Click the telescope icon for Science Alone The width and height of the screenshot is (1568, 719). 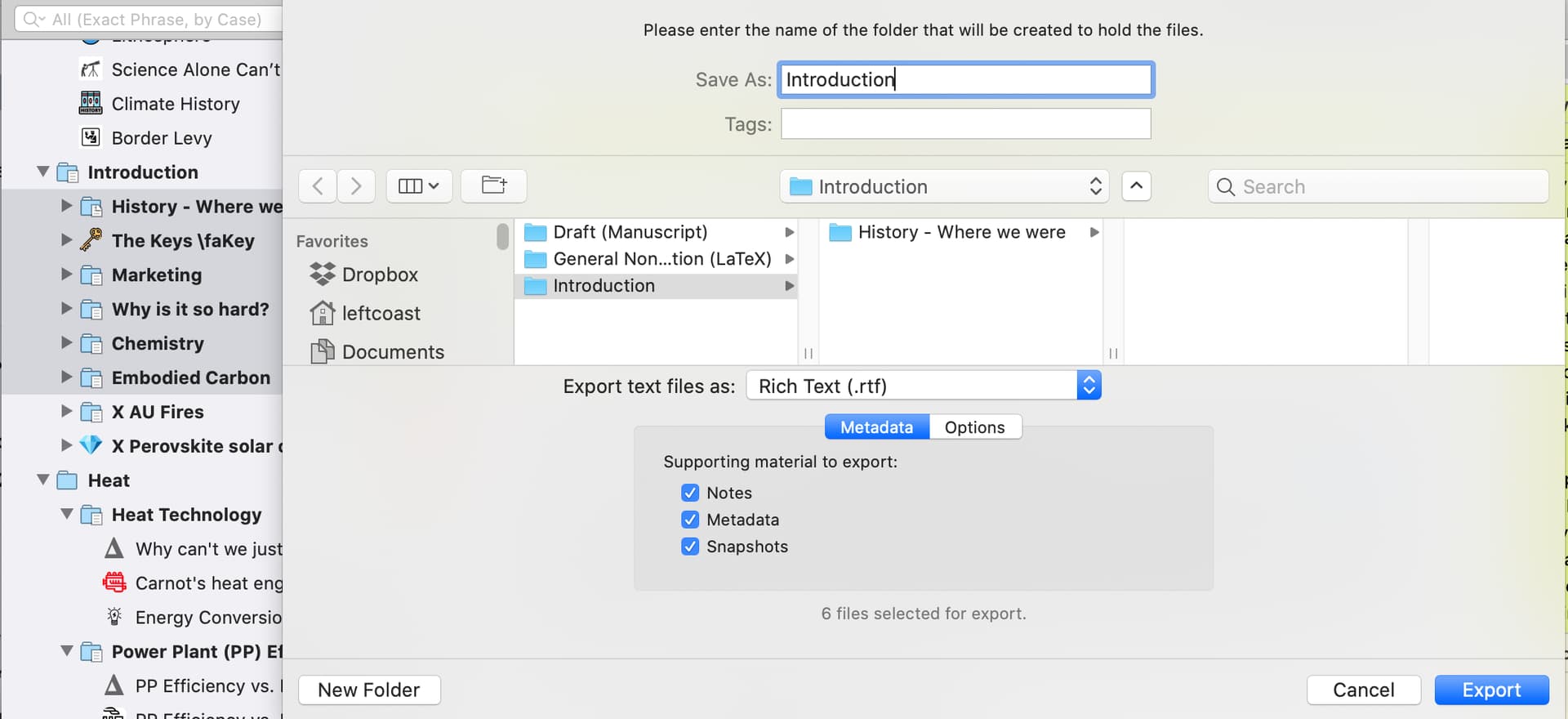(x=91, y=69)
